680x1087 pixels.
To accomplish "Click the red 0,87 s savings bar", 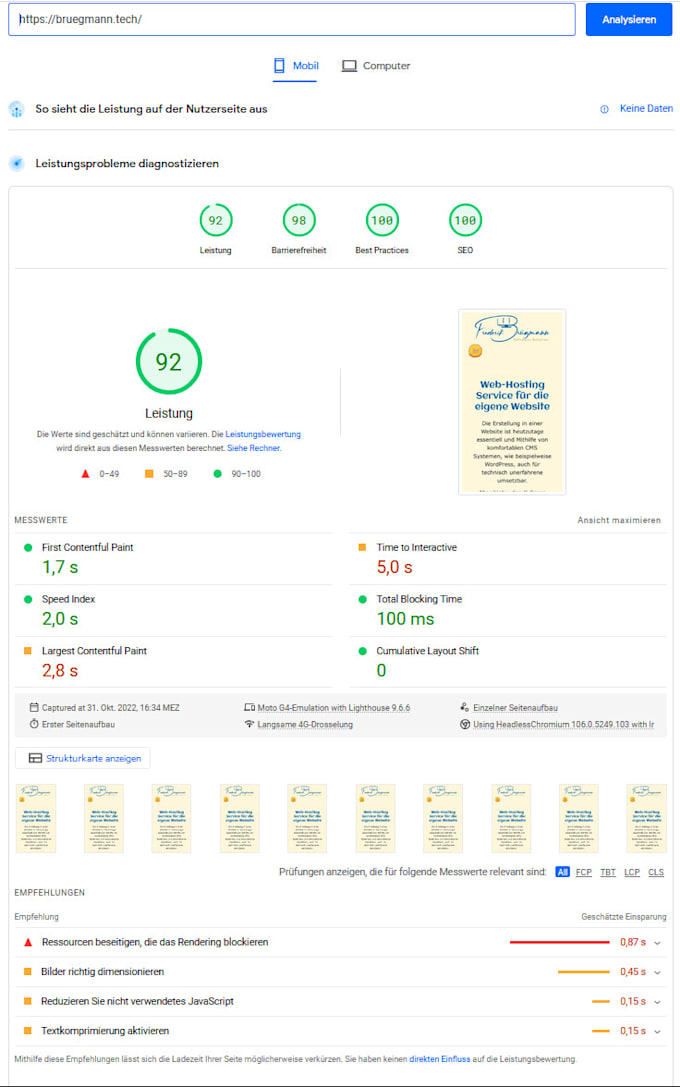I will pos(559,942).
